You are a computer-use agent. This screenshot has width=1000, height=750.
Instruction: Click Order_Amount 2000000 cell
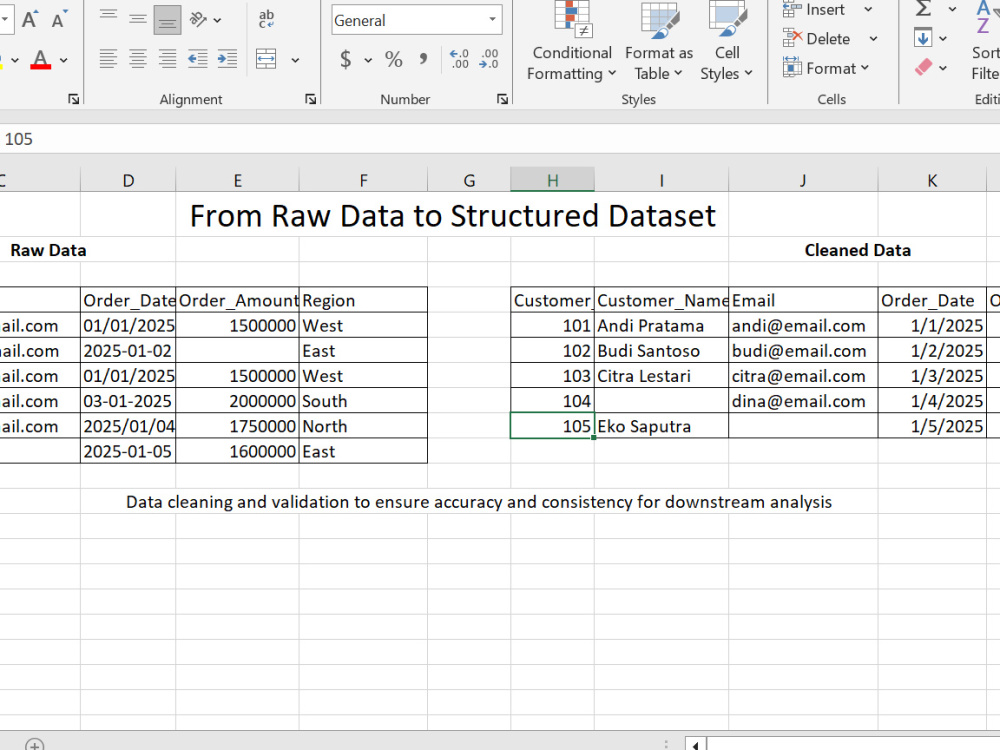pyautogui.click(x=237, y=401)
